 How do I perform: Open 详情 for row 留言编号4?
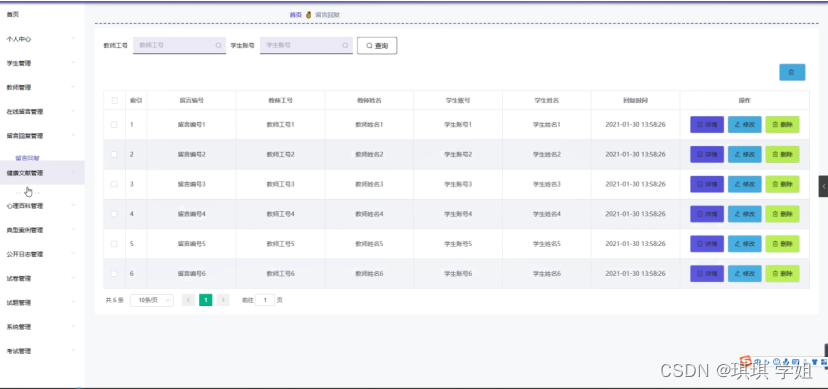coord(707,214)
